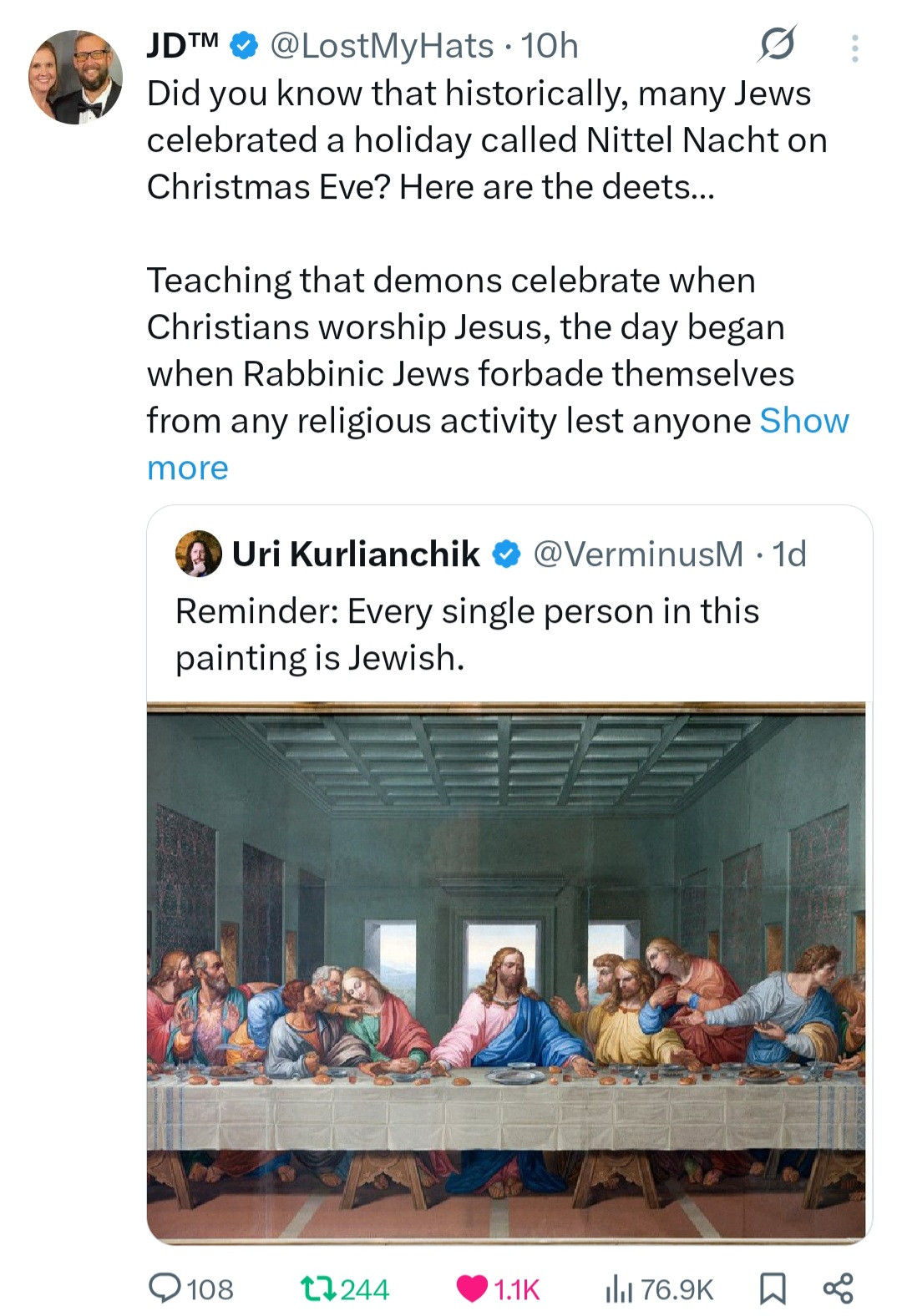Open JD's profile picture
Viewport: 902px width, 1316px height.
point(76,77)
